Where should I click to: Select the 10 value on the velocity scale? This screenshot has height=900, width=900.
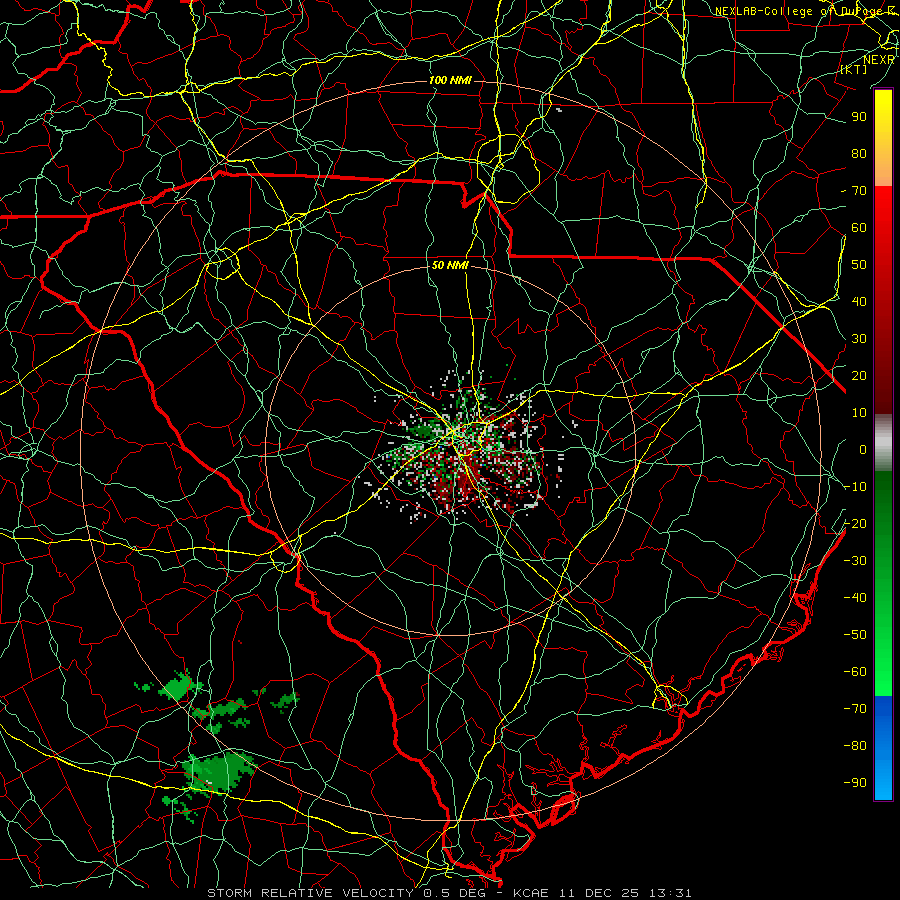click(x=859, y=413)
